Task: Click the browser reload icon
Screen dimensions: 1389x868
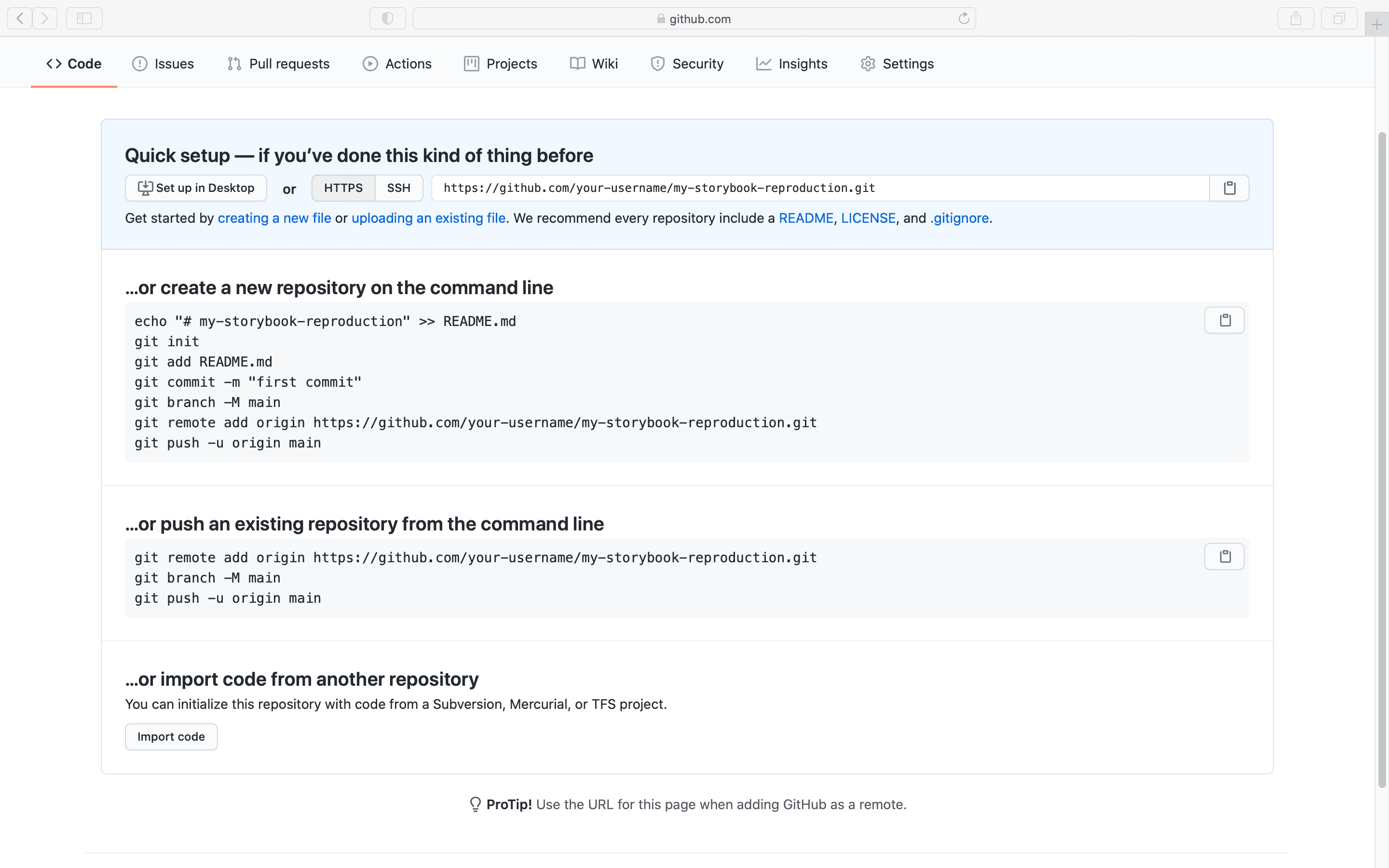Action: [964, 18]
